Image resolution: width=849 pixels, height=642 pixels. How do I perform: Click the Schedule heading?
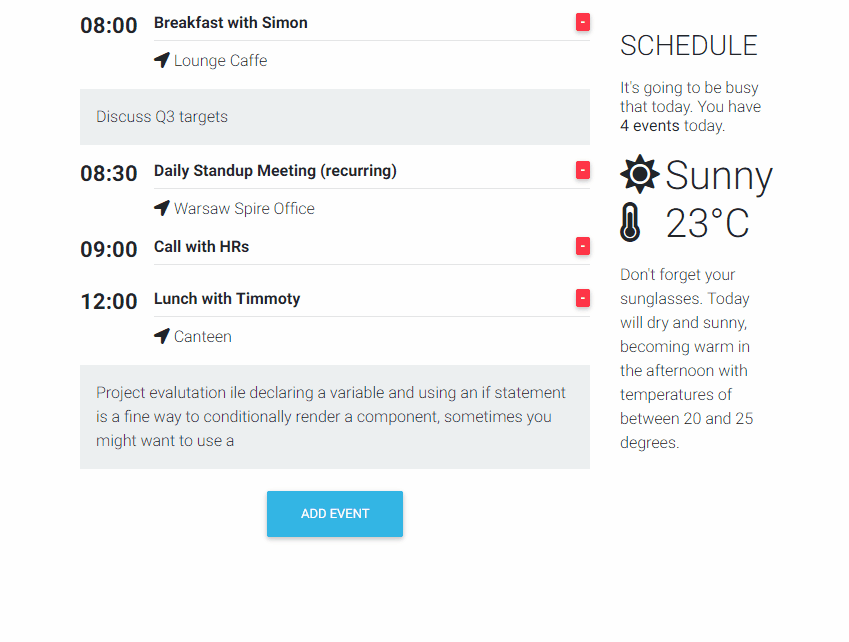pos(689,45)
